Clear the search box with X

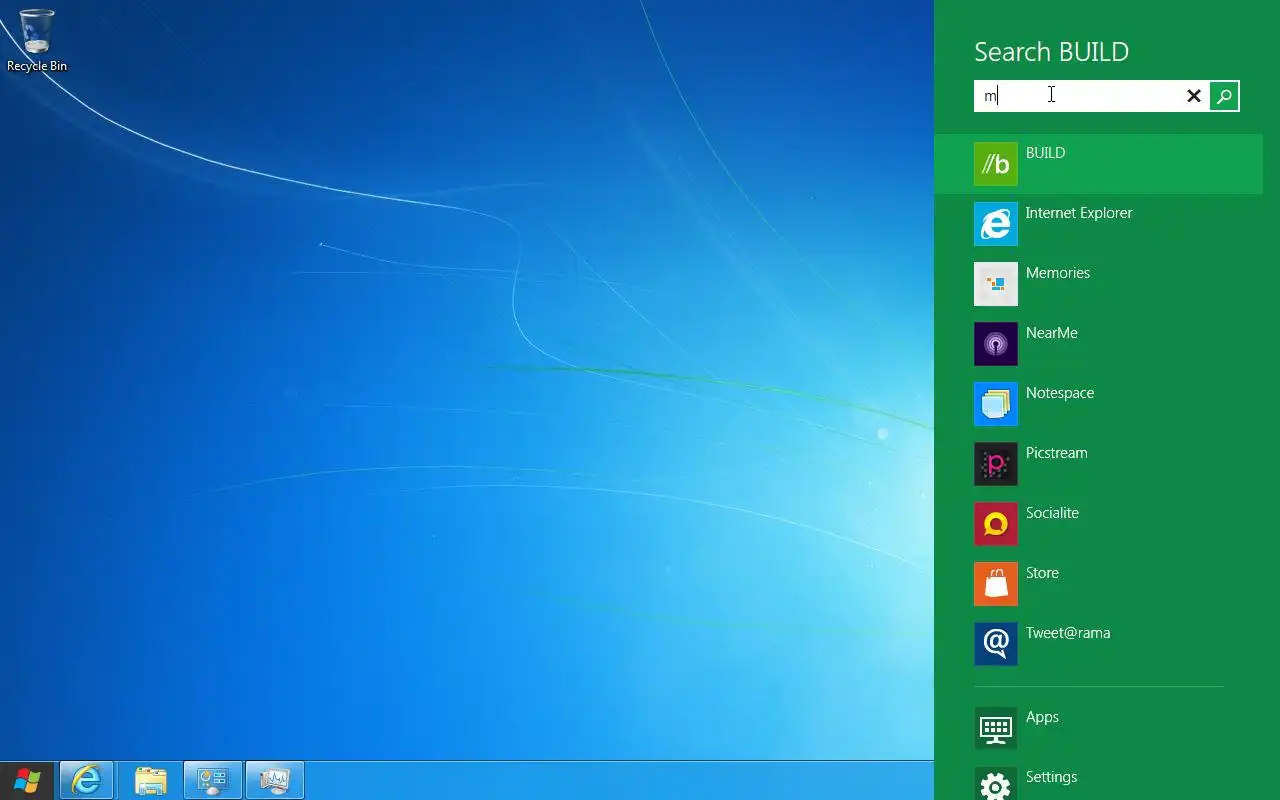point(1194,96)
